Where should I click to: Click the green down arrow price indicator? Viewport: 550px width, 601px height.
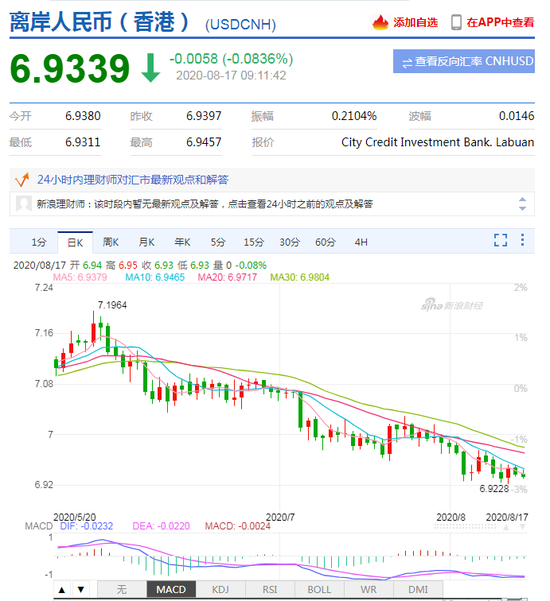click(x=151, y=68)
